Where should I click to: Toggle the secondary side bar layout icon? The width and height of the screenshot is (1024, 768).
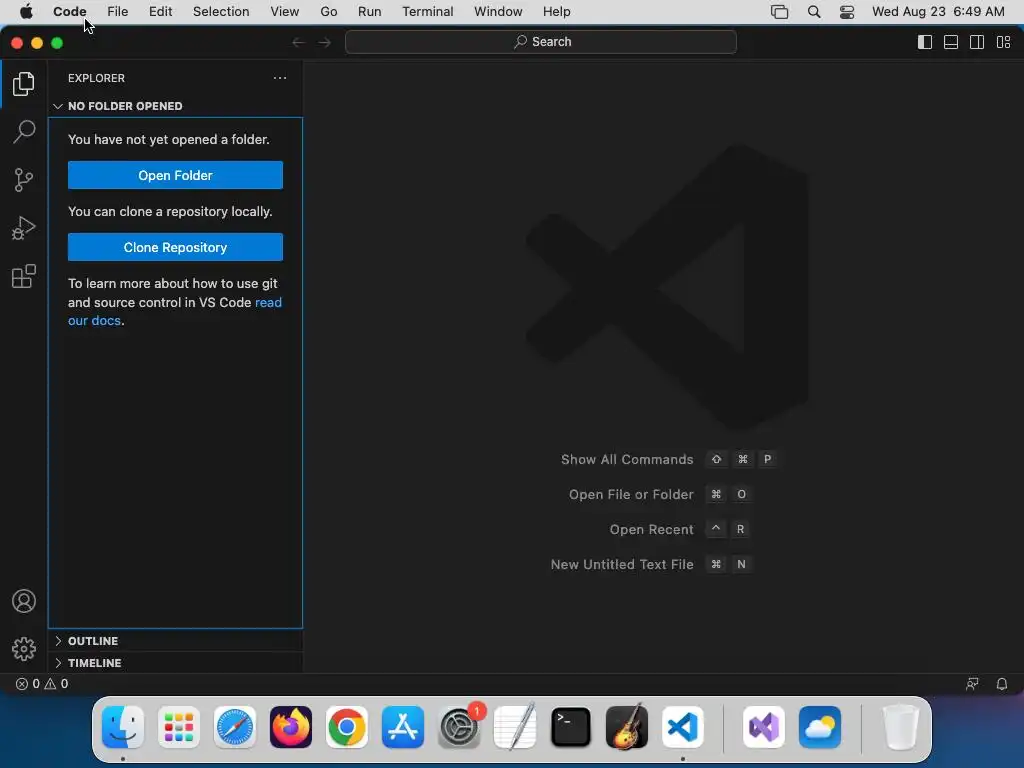977,42
